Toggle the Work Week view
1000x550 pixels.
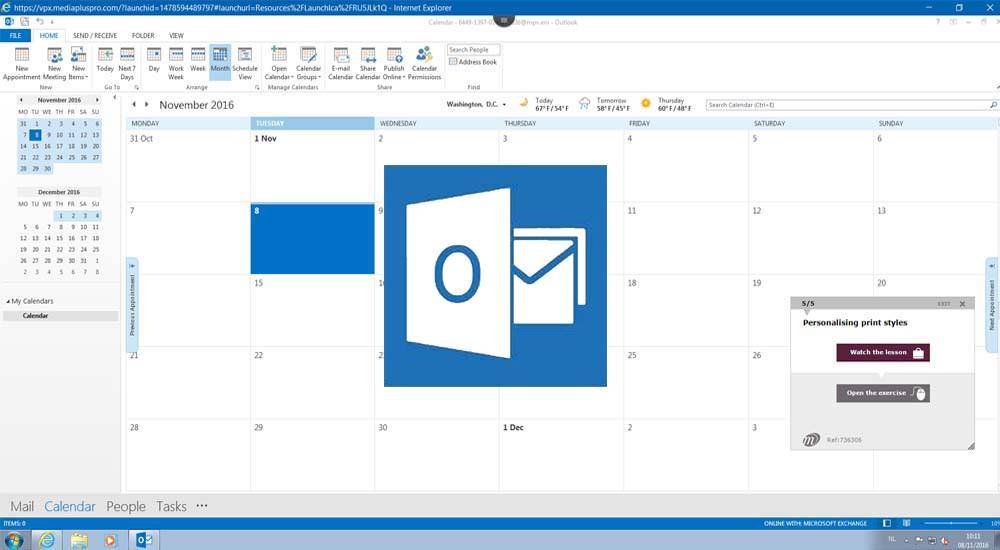[176, 63]
